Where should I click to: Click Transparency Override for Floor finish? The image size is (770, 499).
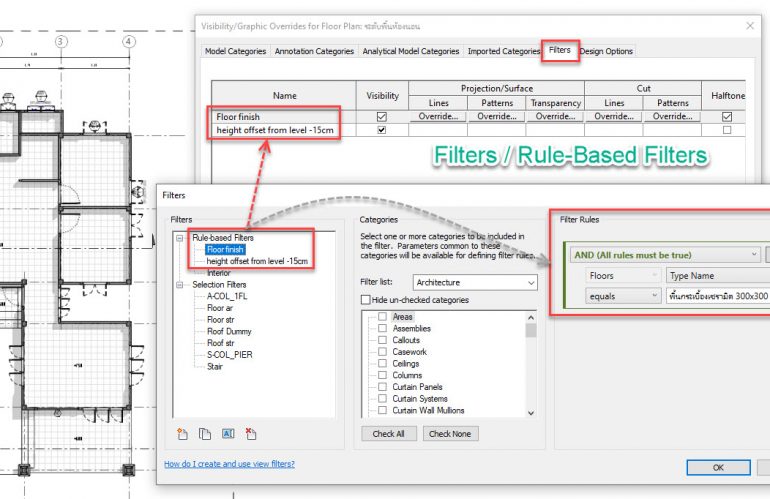pos(555,116)
